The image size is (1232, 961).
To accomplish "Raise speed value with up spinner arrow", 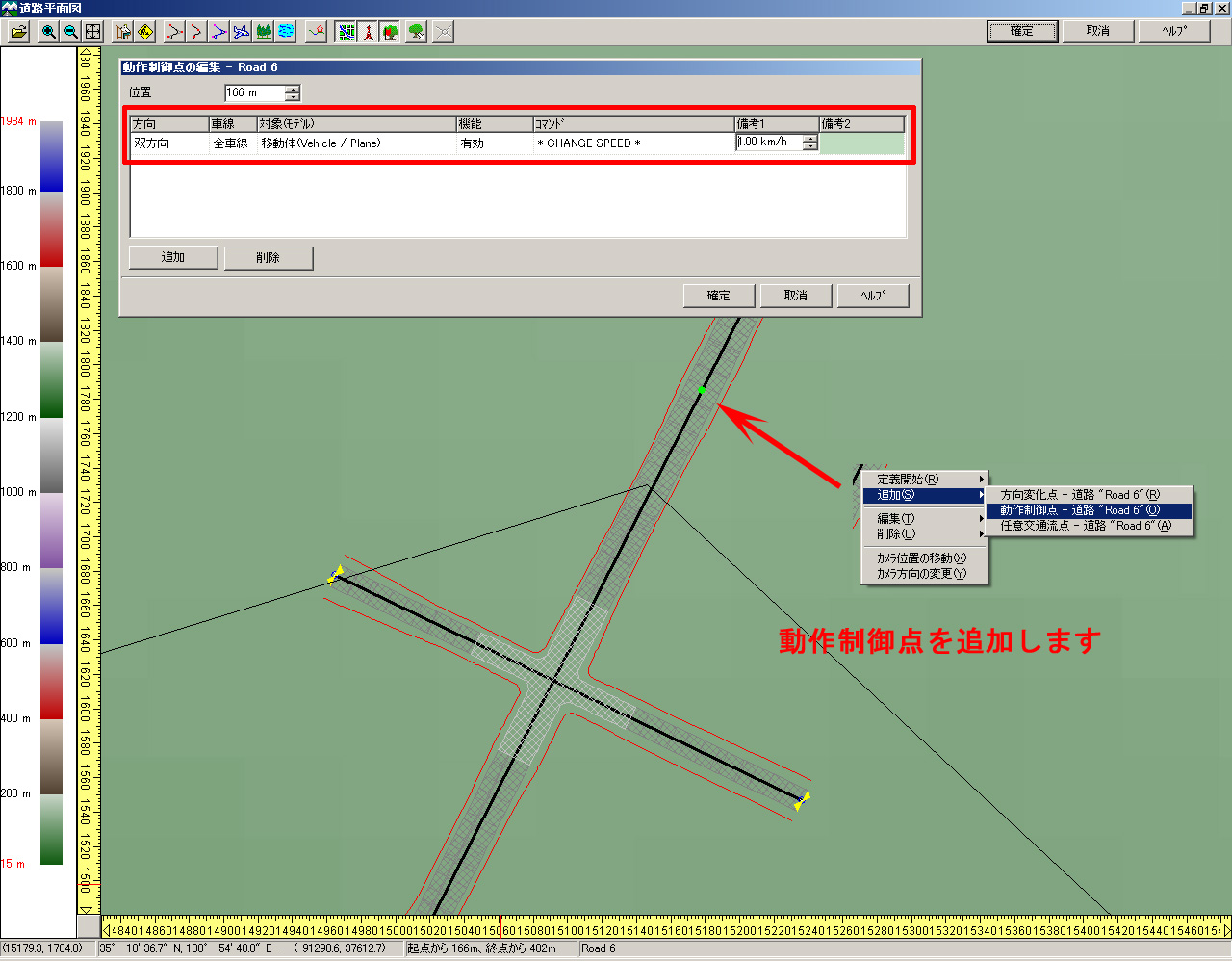I will tap(810, 138).
